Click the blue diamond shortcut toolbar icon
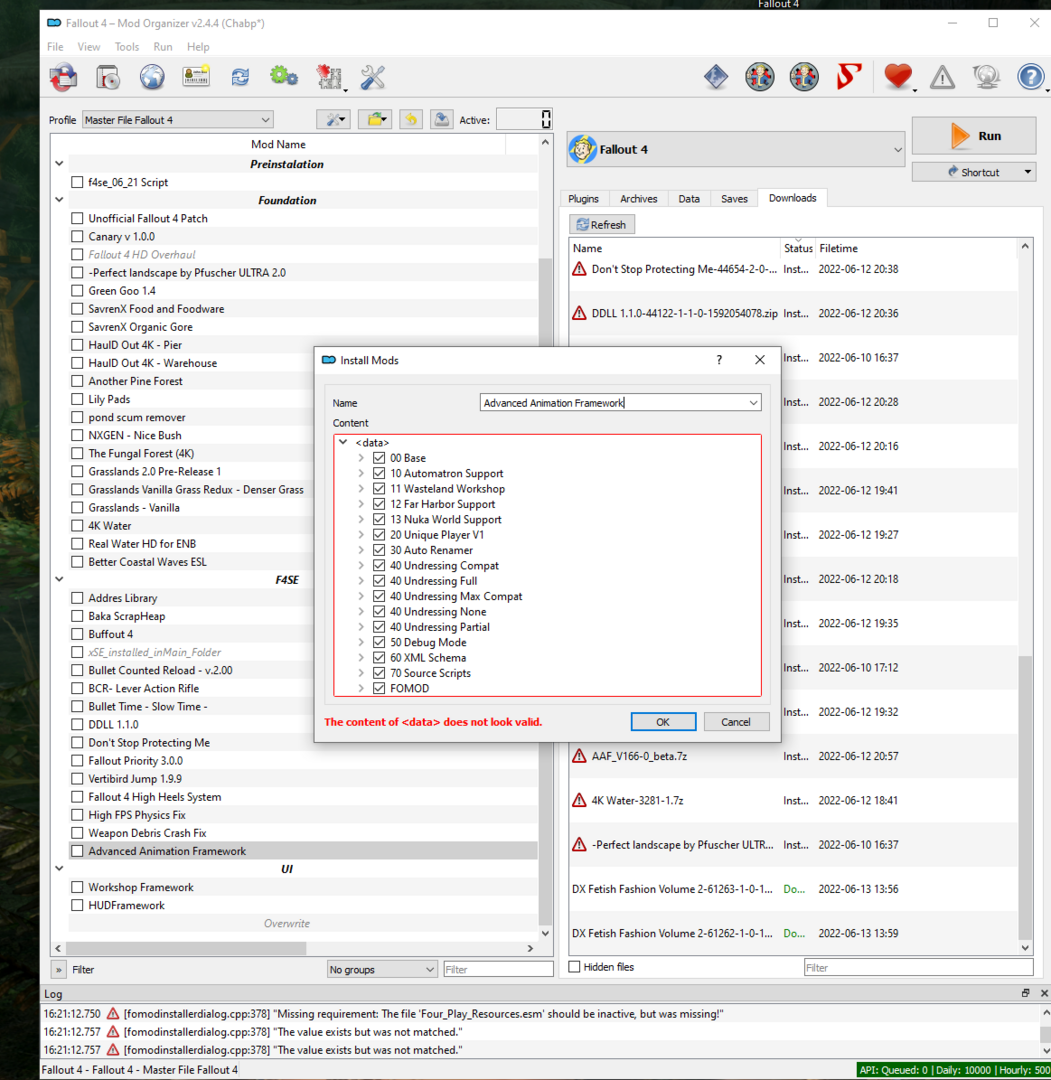Screen dimensions: 1051x1080 pos(716,76)
